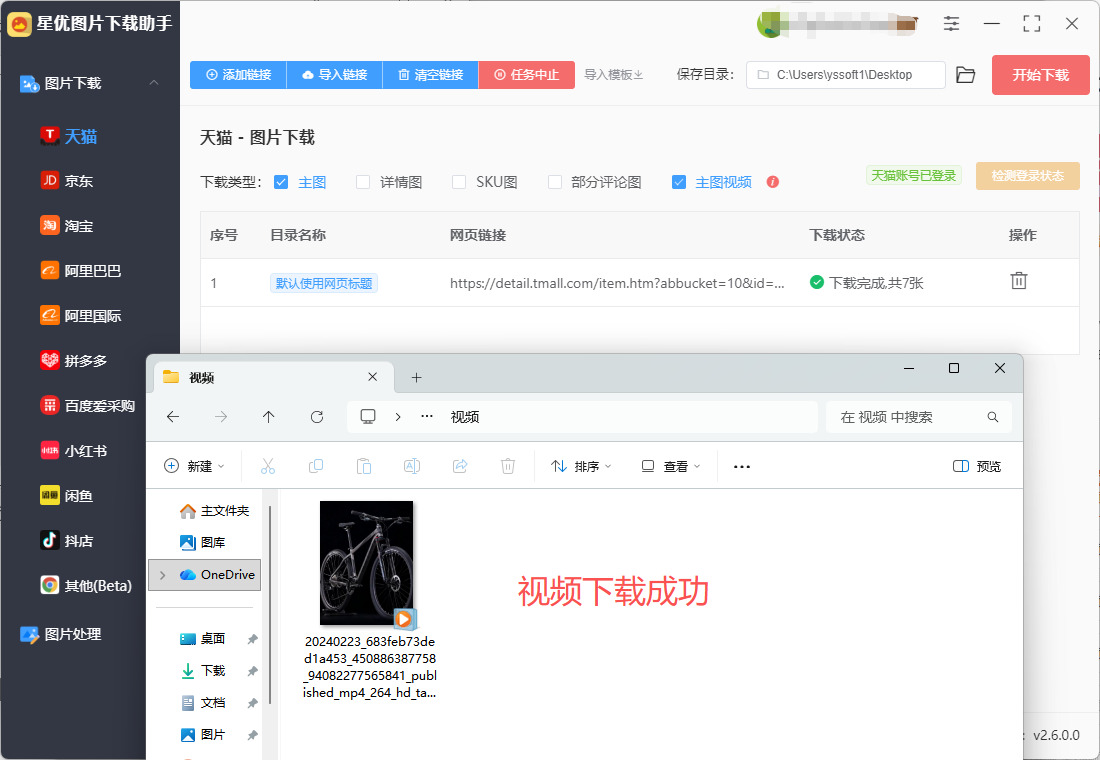The height and width of the screenshot is (760, 1100).
Task: Open 百度爱采购 in the sidebar
Action: click(88, 406)
